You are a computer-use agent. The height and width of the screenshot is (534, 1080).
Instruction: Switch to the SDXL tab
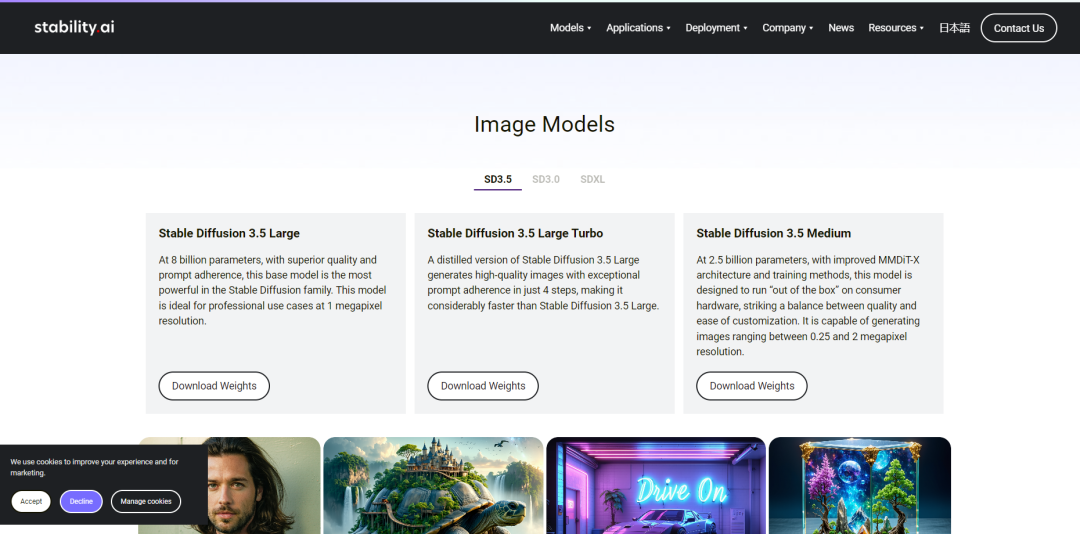[592, 179]
